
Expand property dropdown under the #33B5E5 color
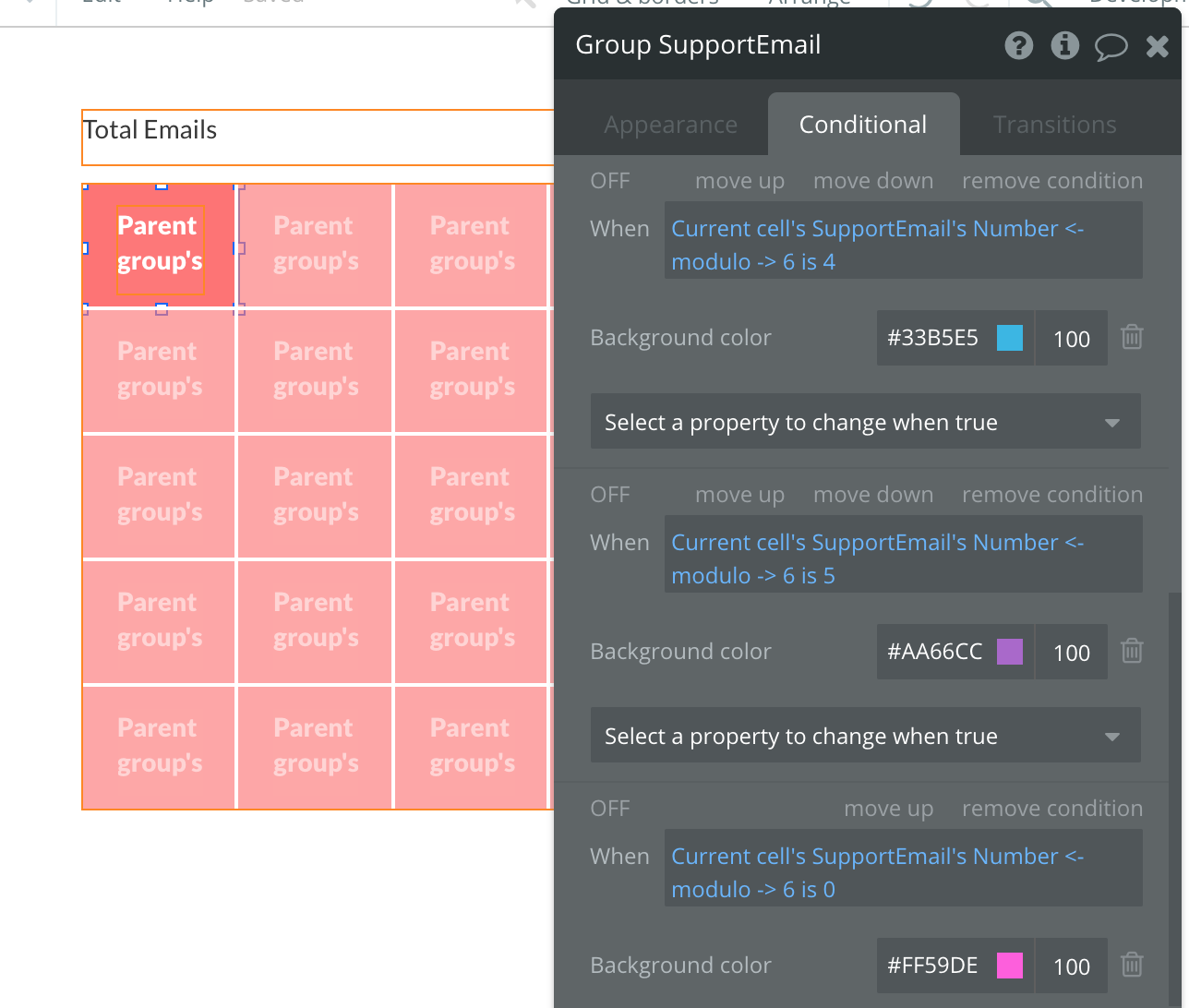click(x=865, y=423)
